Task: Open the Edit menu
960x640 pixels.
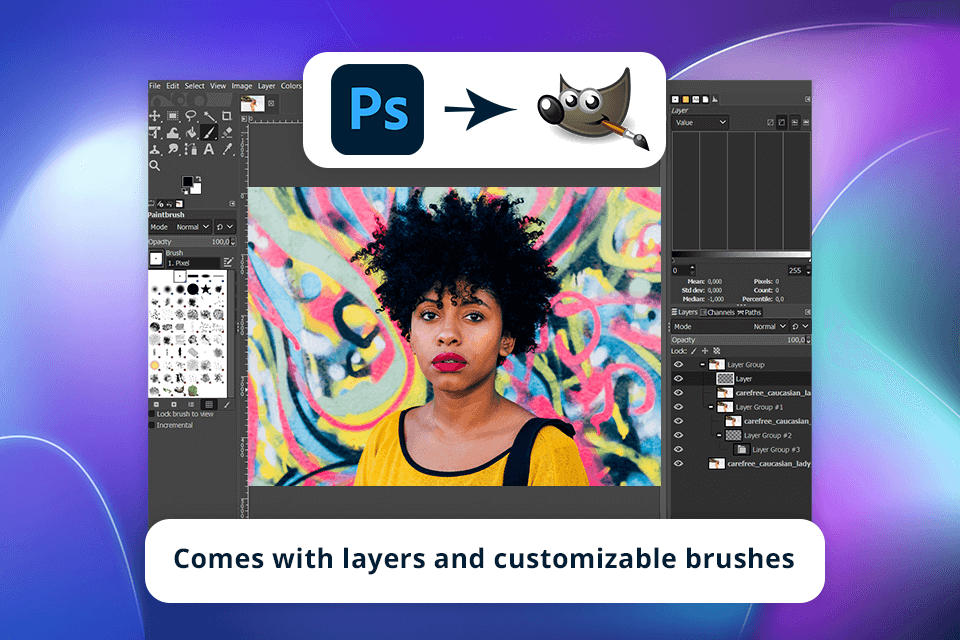Action: tap(173, 86)
